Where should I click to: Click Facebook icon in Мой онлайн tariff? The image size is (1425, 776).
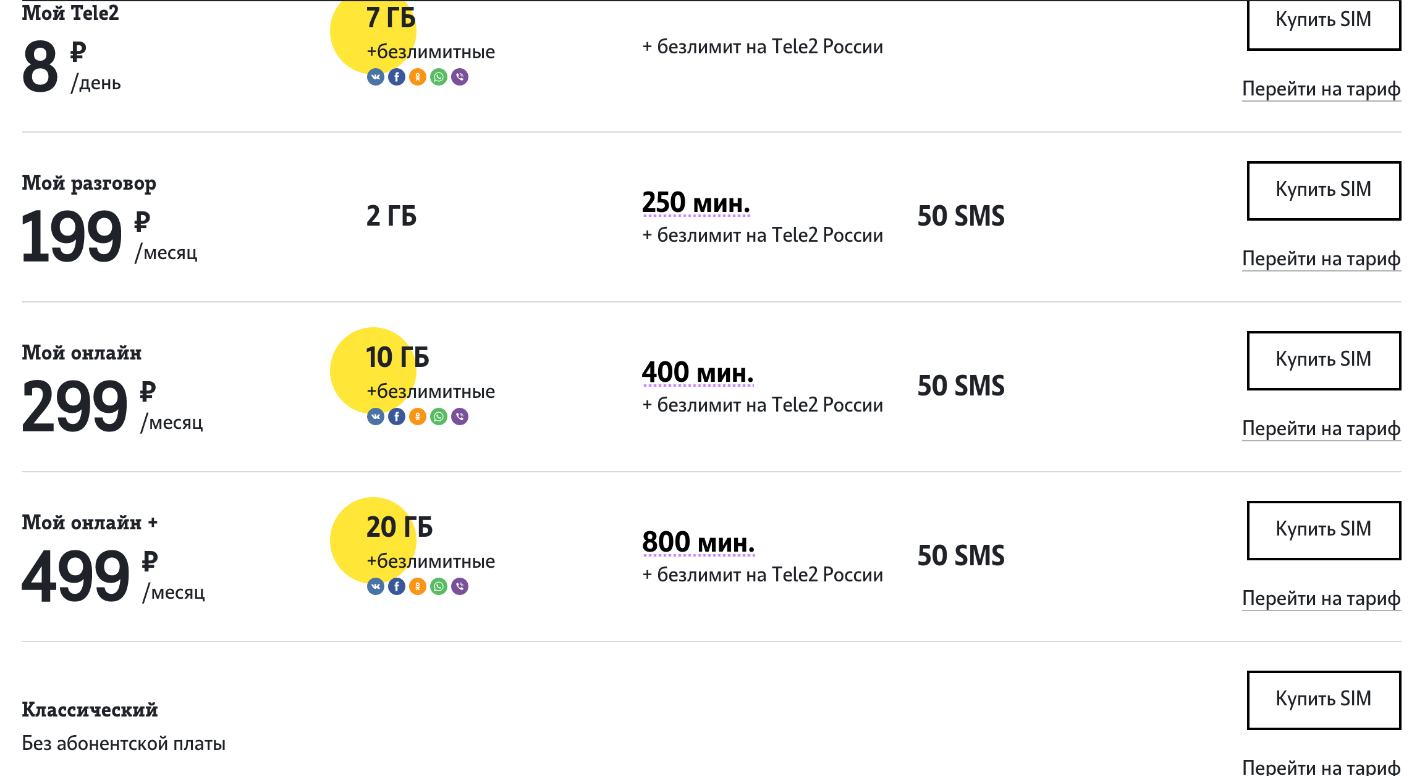[x=397, y=417]
